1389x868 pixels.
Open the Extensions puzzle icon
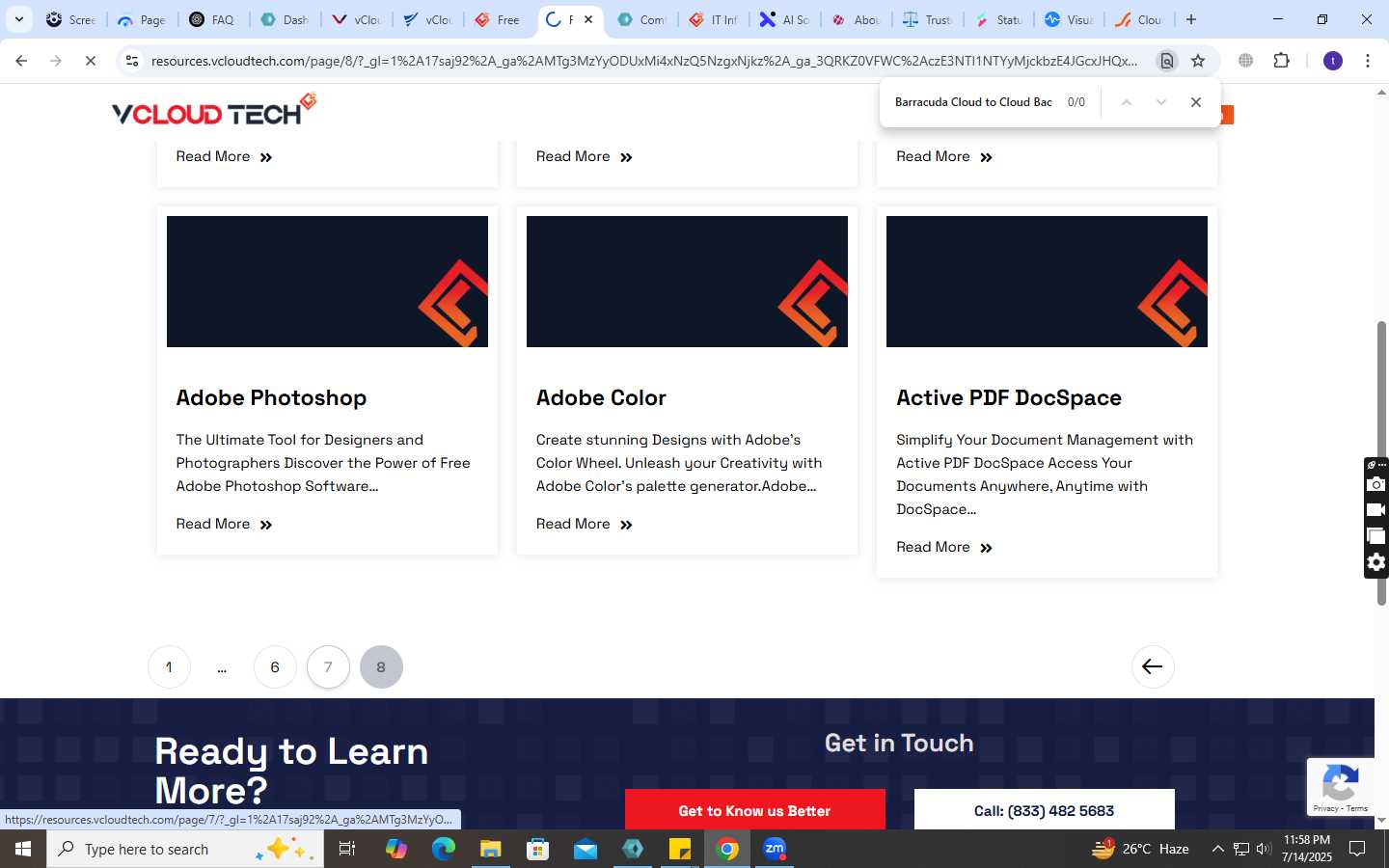pyautogui.click(x=1281, y=61)
